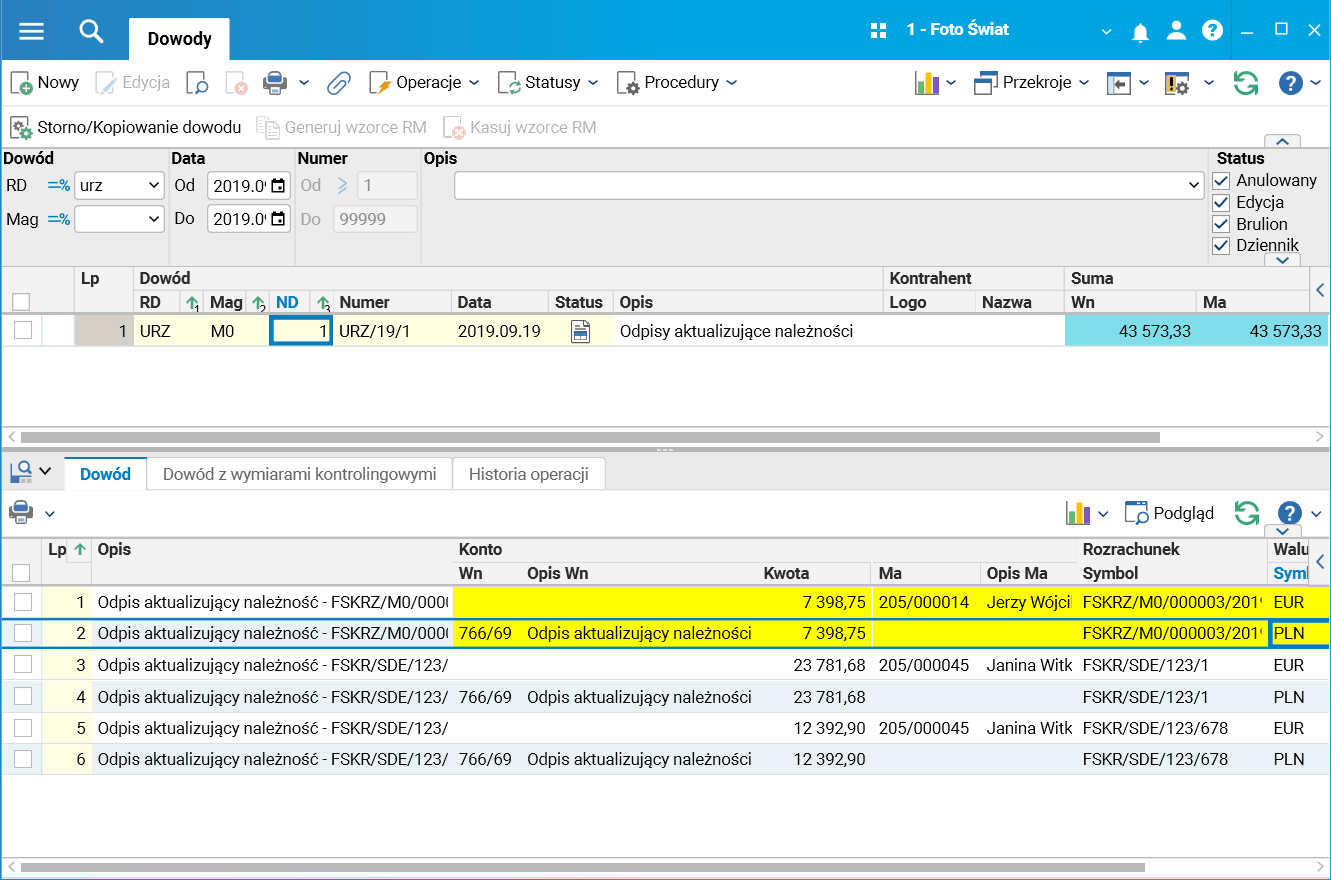1331x880 pixels.
Task: Select checkbox for row 3 in lower grid
Action: (x=22, y=665)
